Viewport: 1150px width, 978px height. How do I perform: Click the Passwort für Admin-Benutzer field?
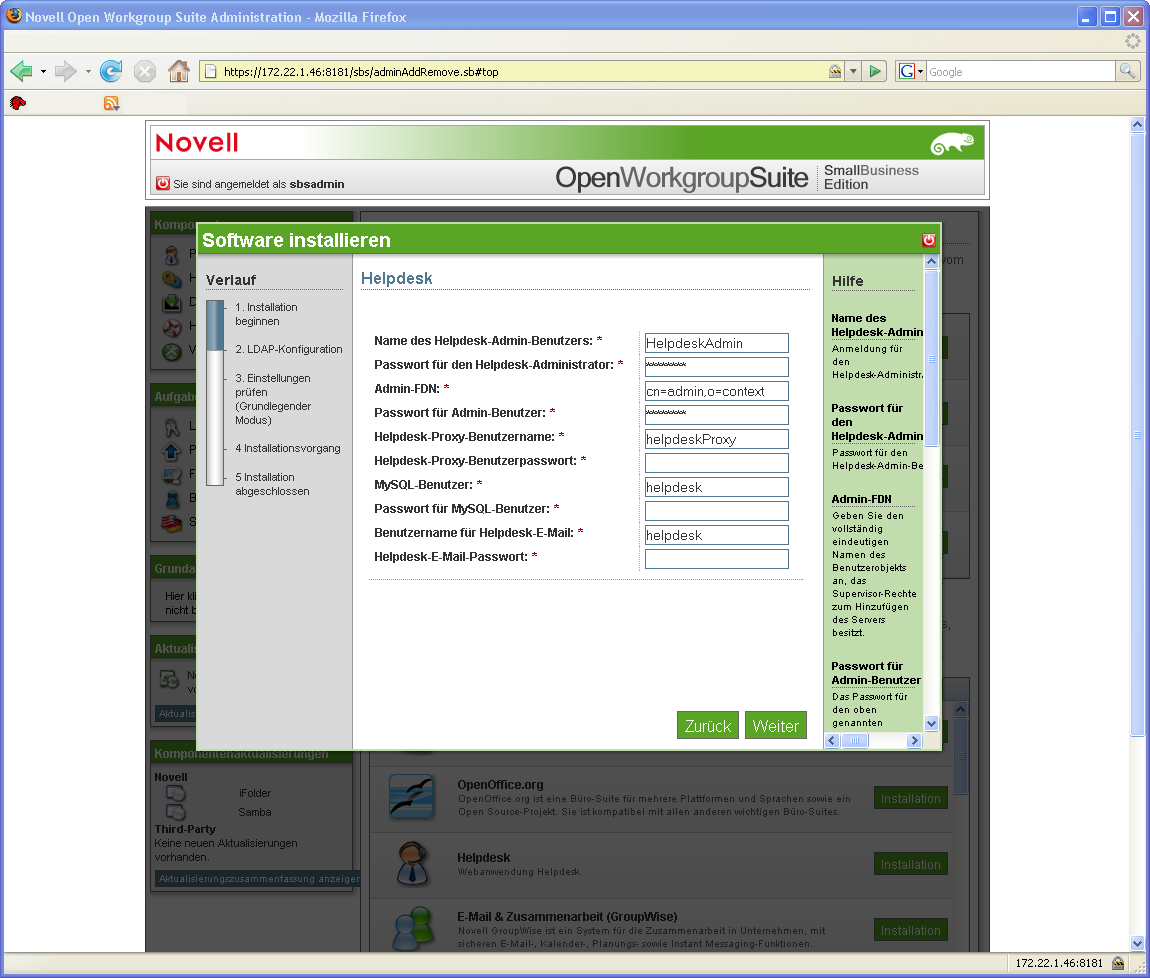pyautogui.click(x=717, y=415)
